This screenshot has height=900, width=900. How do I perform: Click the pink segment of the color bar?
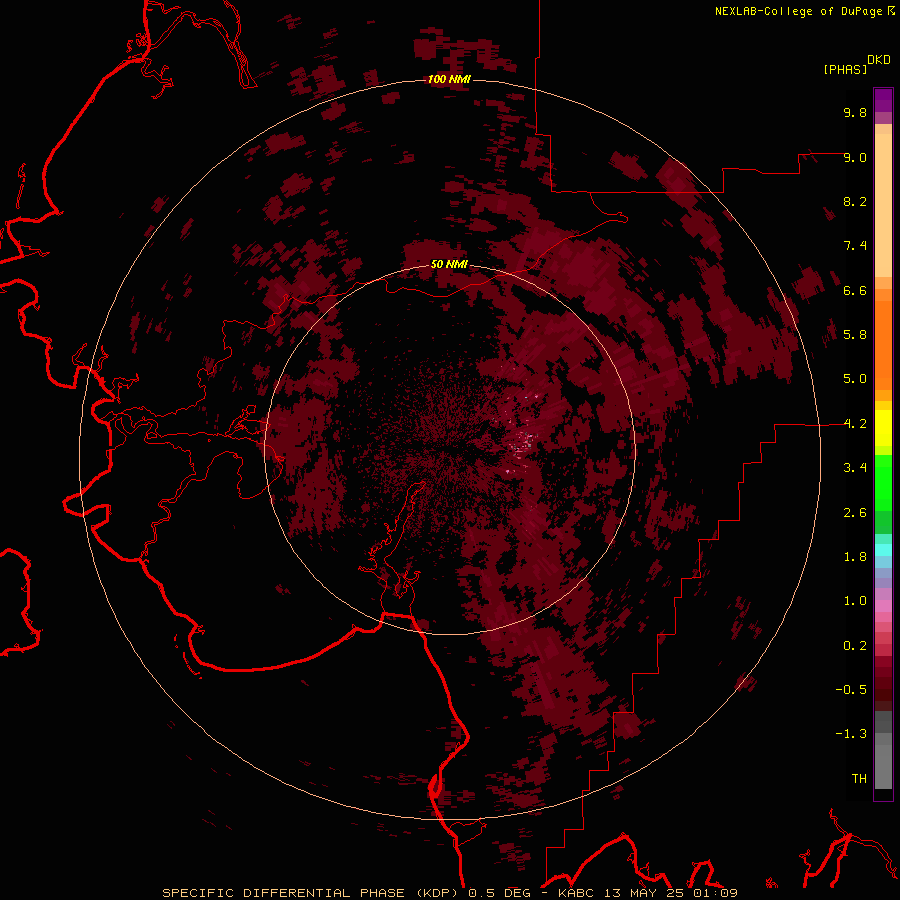[x=883, y=606]
